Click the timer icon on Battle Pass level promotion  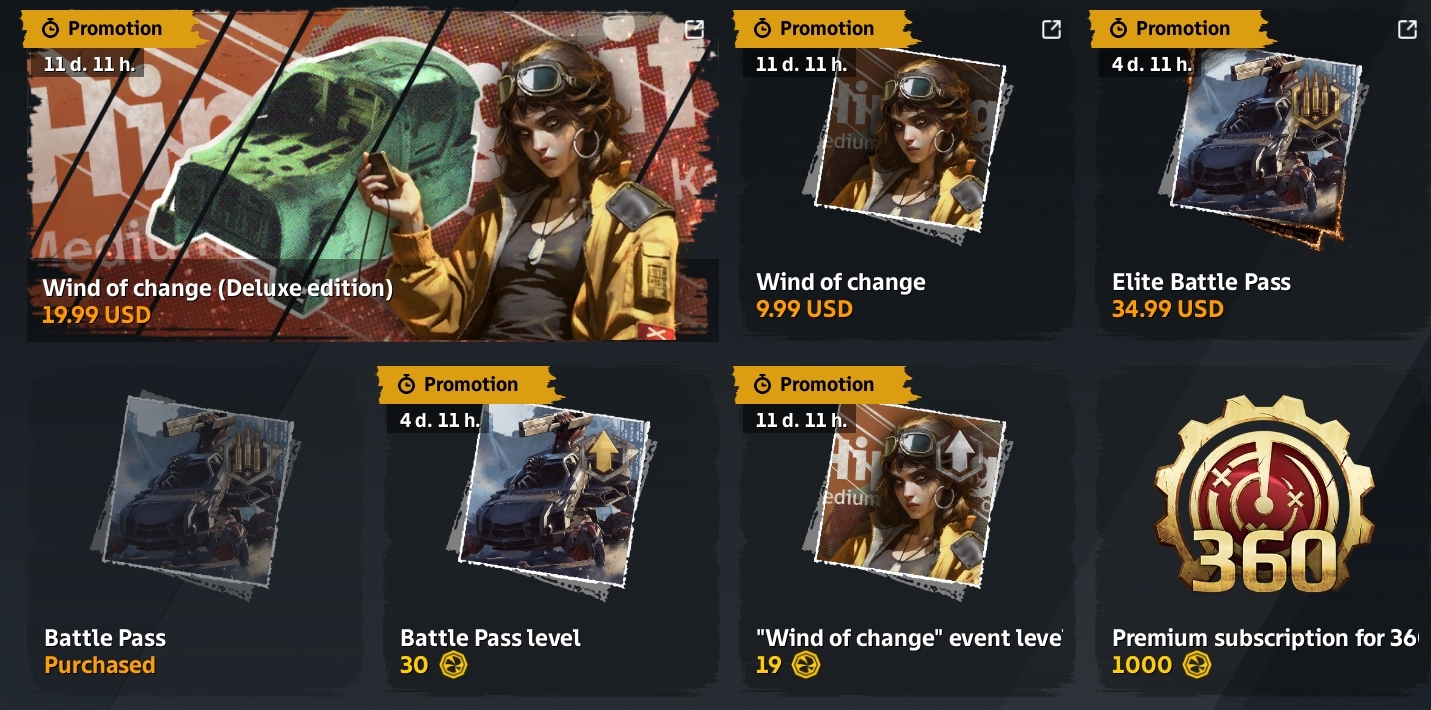(406, 385)
